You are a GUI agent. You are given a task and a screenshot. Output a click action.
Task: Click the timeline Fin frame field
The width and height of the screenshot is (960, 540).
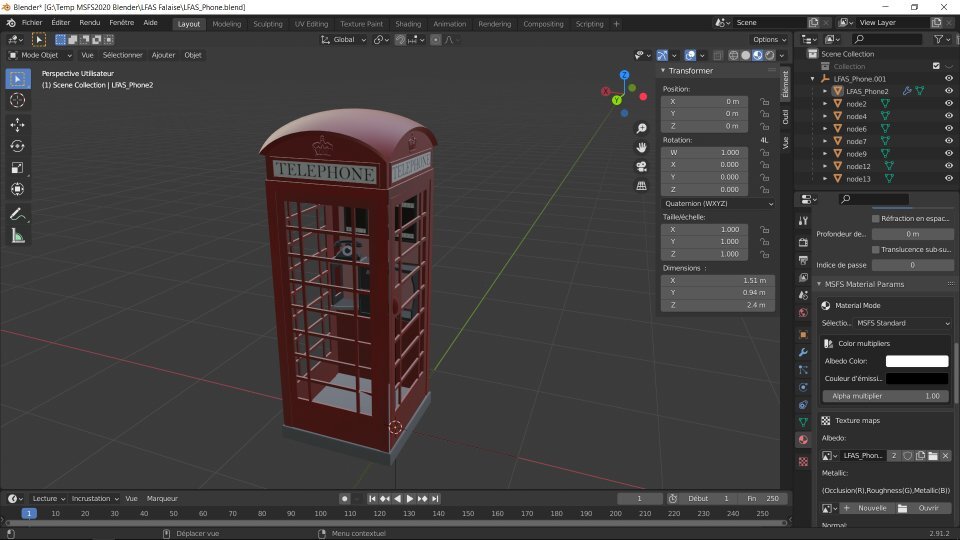point(763,498)
